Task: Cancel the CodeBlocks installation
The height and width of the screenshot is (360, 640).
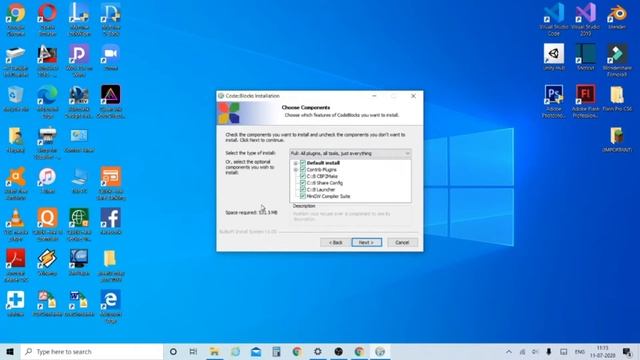Action: coord(402,242)
